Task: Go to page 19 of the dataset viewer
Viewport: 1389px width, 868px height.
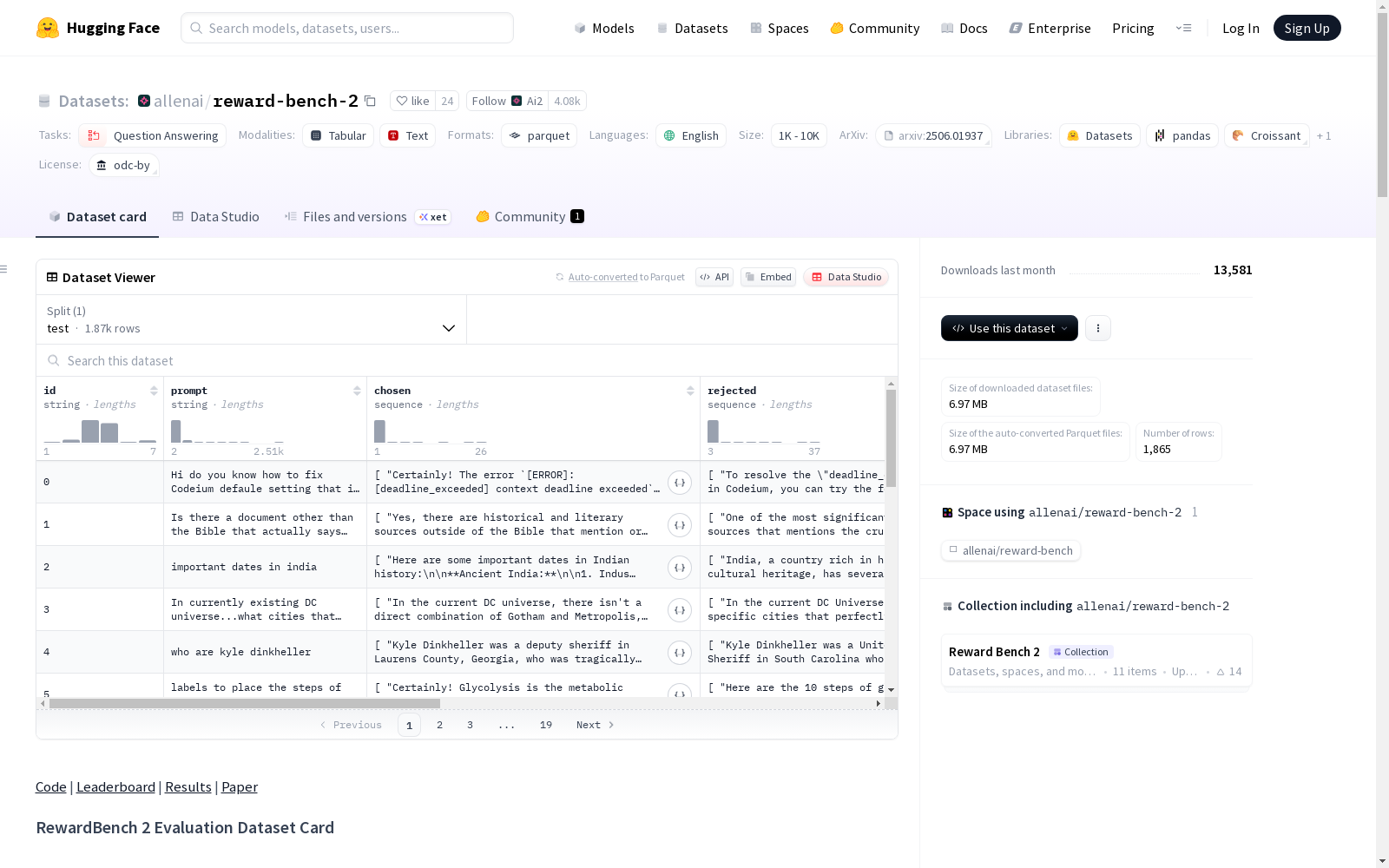Action: (x=546, y=725)
